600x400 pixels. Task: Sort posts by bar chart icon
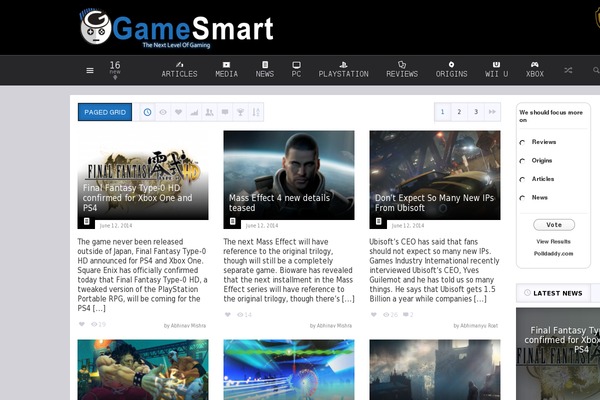tap(194, 112)
